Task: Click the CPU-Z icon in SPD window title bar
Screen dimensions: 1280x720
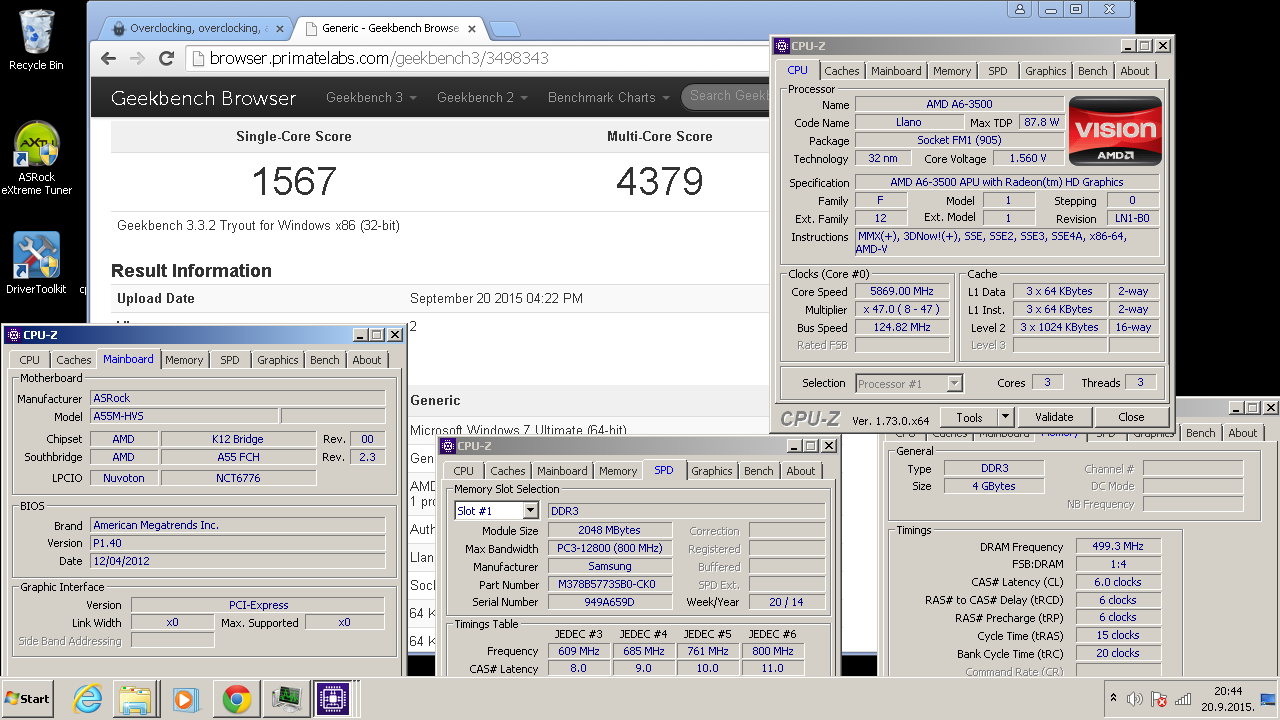Action: 448,446
